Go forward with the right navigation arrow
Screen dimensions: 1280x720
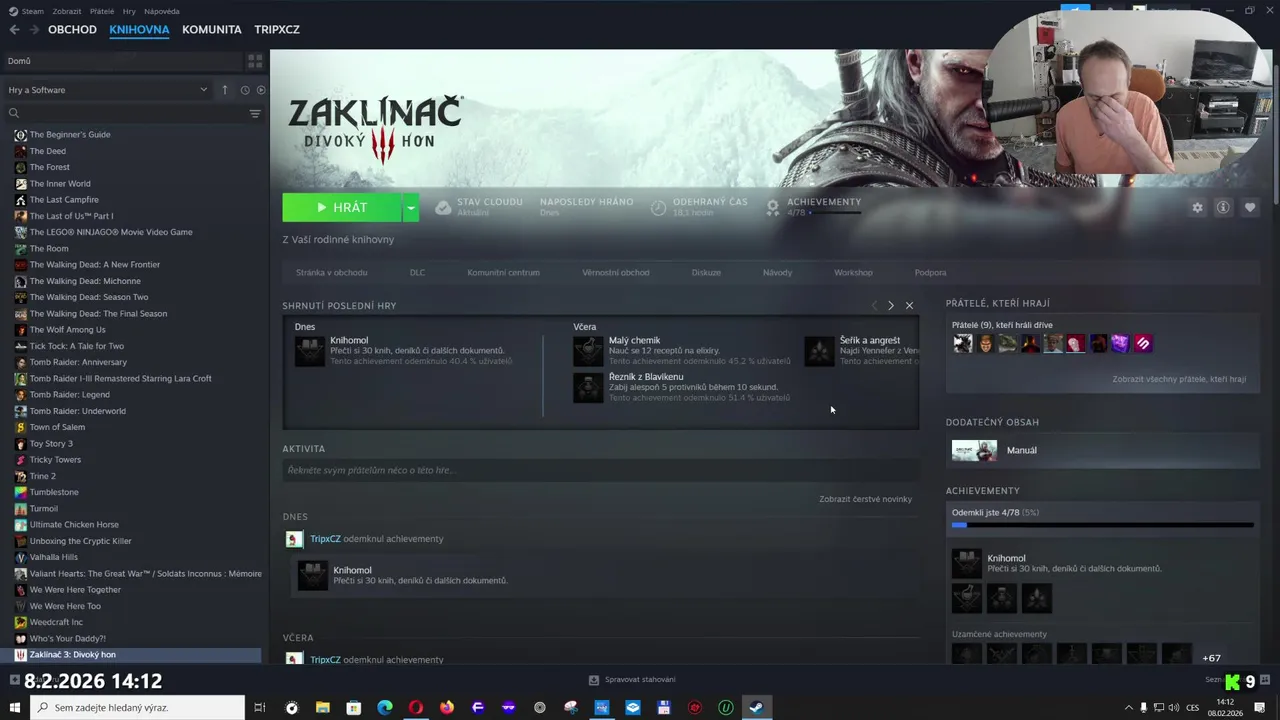pyautogui.click(x=34, y=30)
